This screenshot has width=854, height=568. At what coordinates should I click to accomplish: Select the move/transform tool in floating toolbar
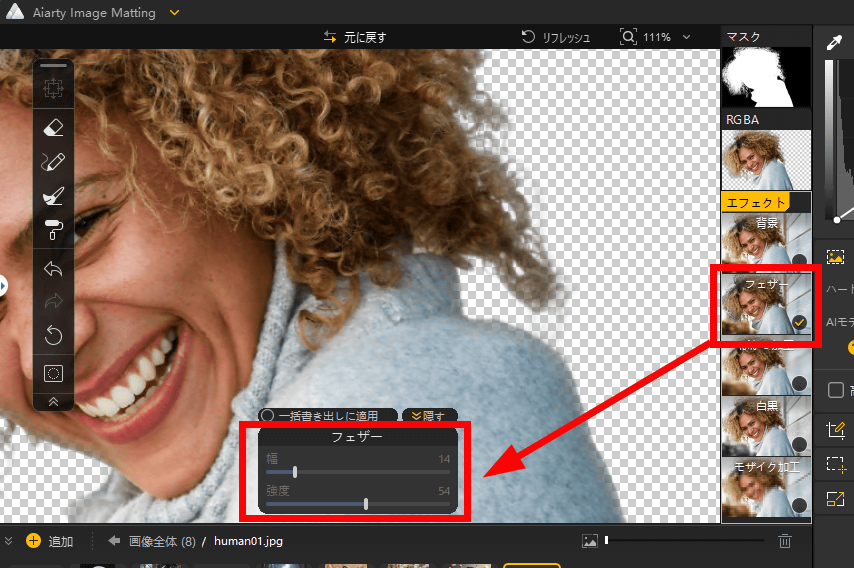click(x=54, y=89)
